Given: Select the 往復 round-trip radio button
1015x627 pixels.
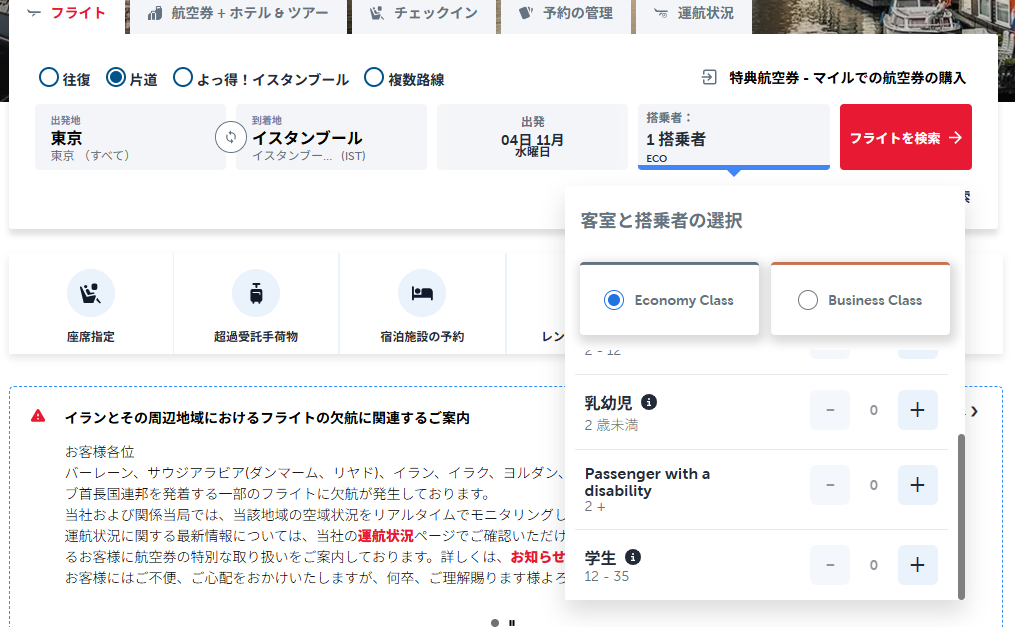Looking at the screenshot, I should click(49, 77).
